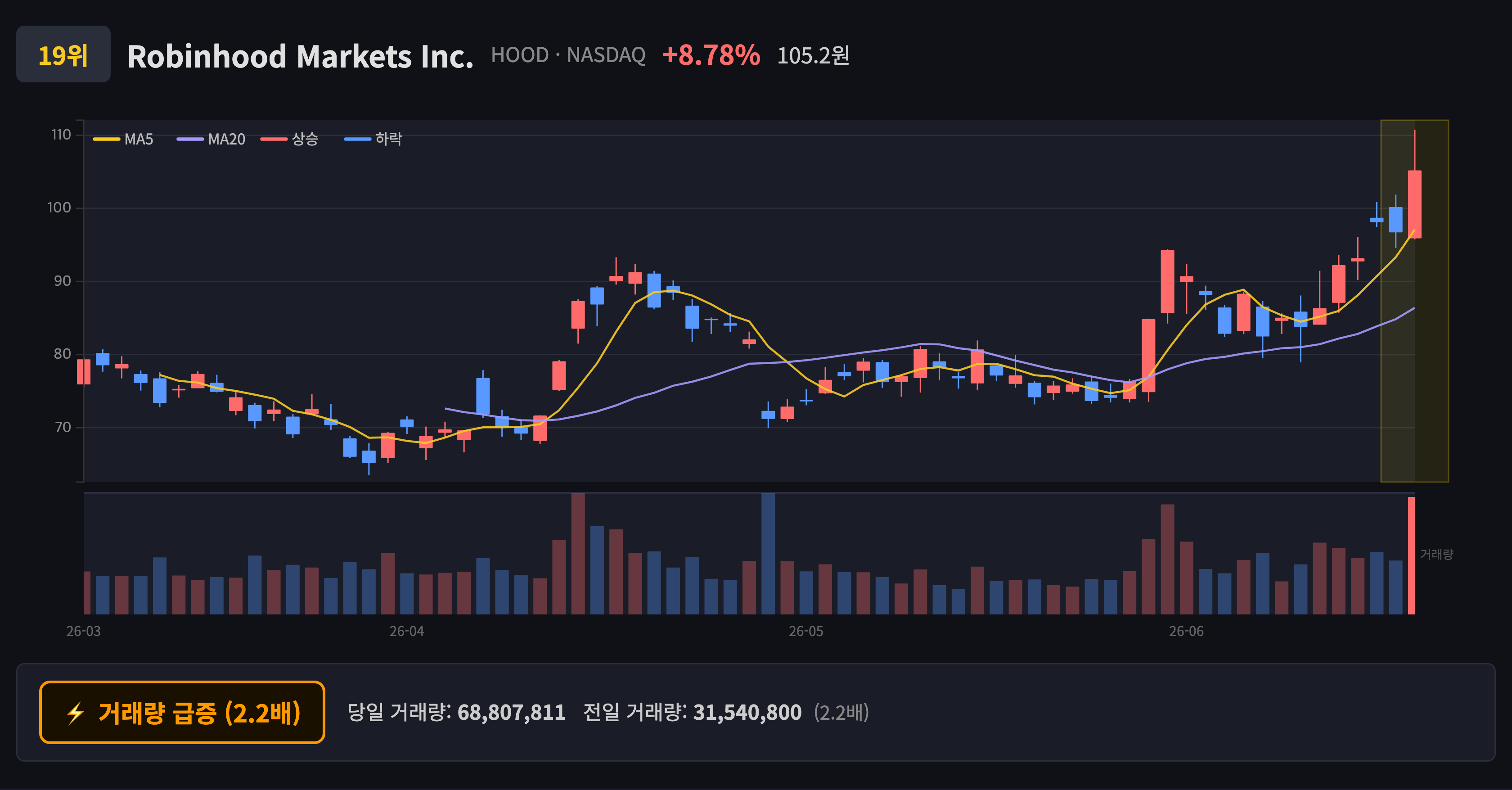Click the 70 y-axis price label
The image size is (1512, 790).
pos(62,427)
